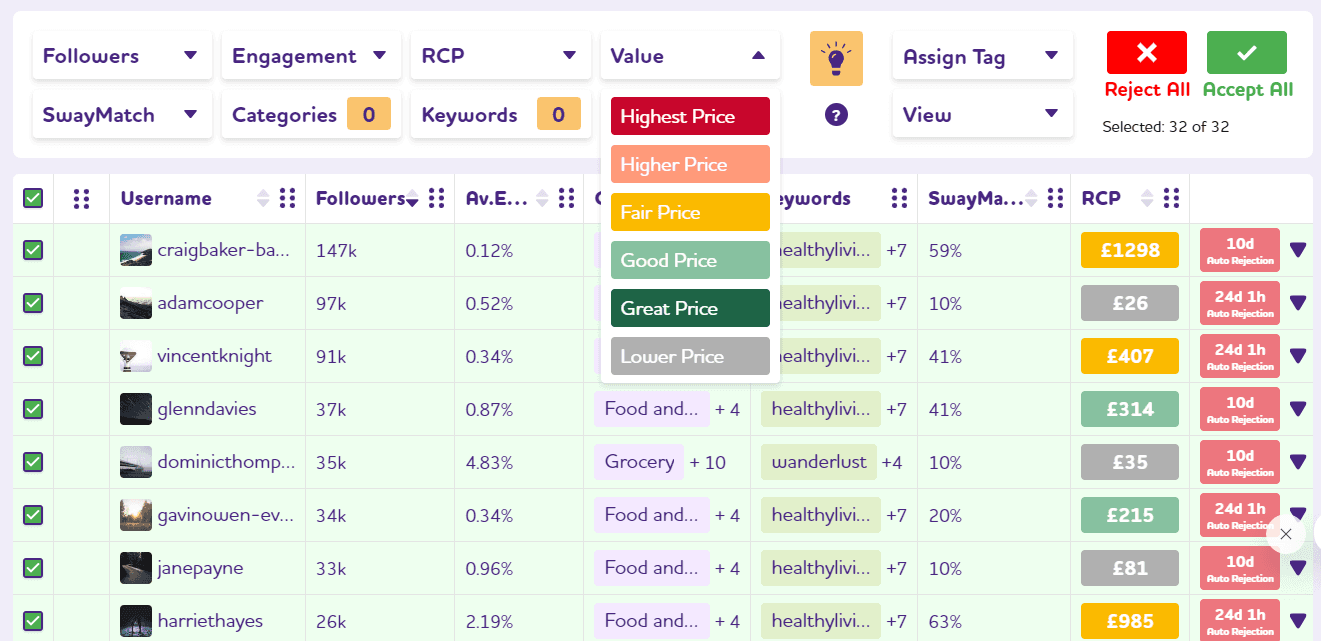Uncheck the craigbaker-ba... row checkbox
Screen dimensions: 1321x641
(33, 250)
